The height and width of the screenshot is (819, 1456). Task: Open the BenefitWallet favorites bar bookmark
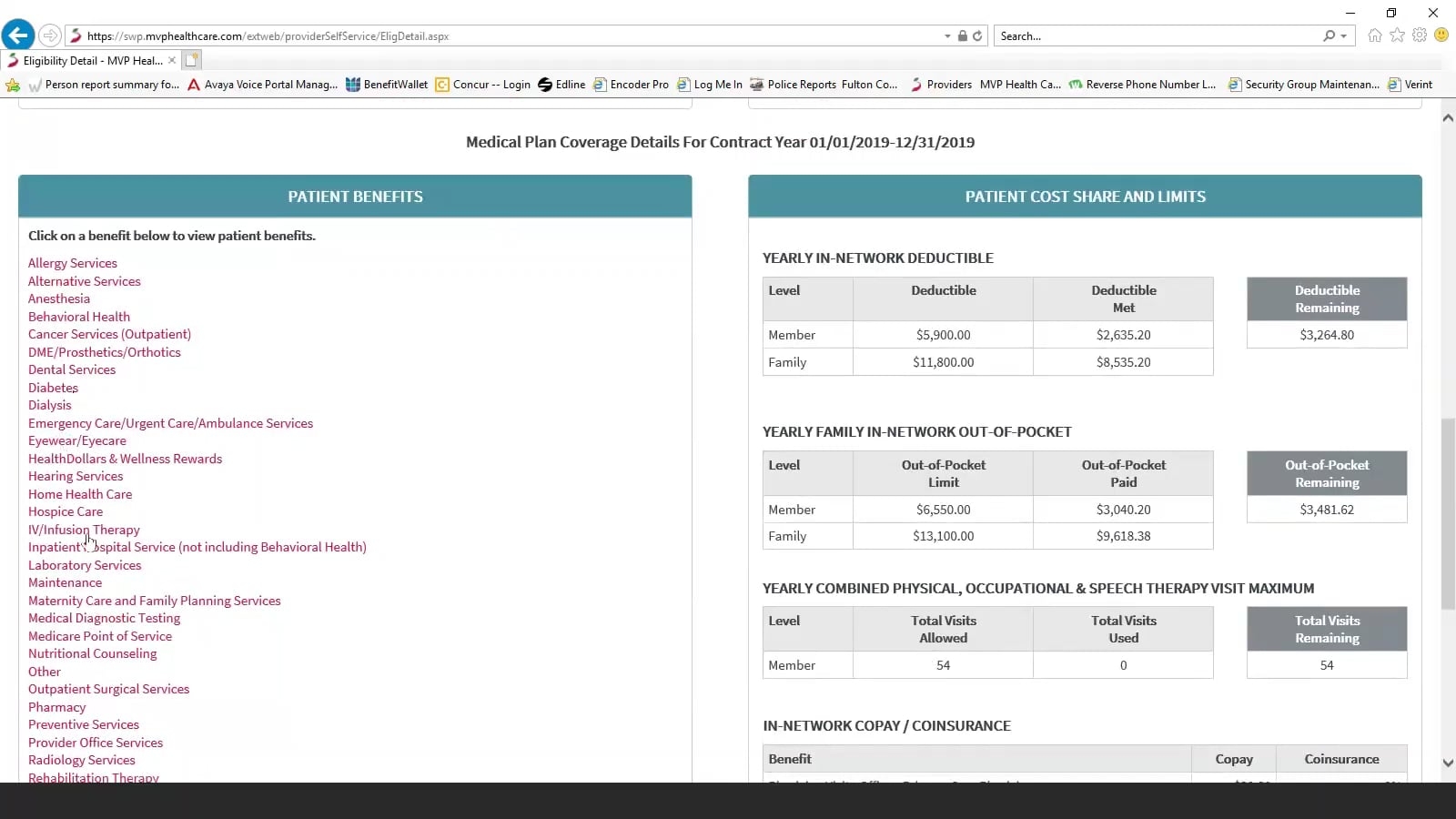click(x=387, y=85)
